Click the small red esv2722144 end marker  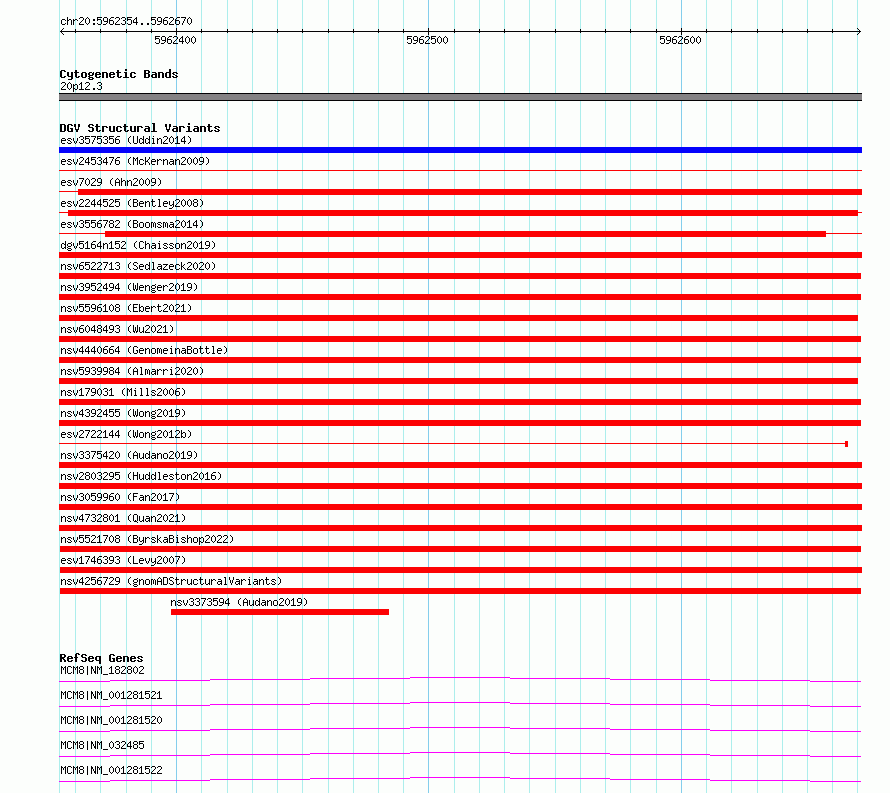point(846,444)
